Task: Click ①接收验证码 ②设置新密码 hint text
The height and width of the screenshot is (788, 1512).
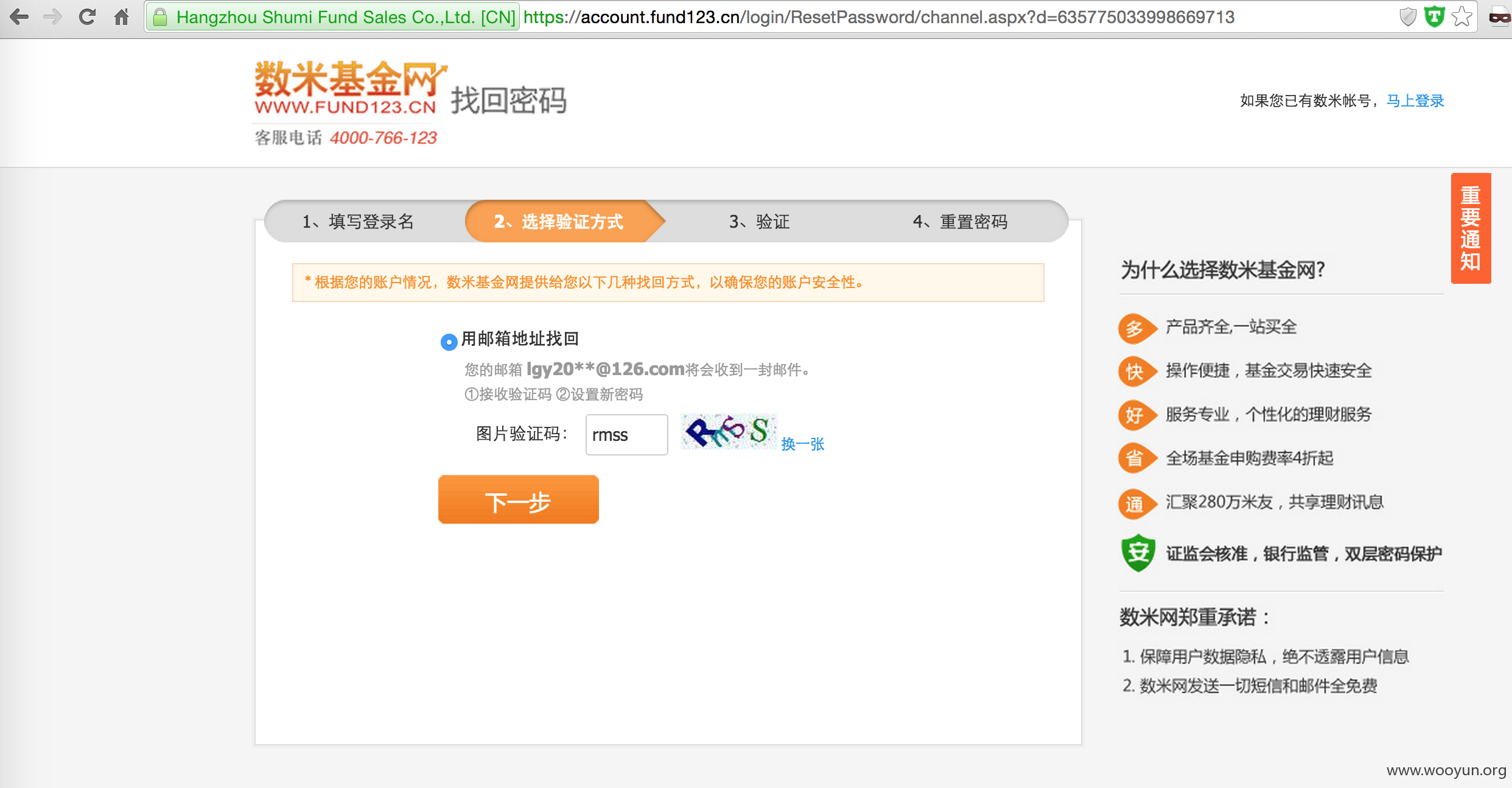Action: tap(553, 395)
